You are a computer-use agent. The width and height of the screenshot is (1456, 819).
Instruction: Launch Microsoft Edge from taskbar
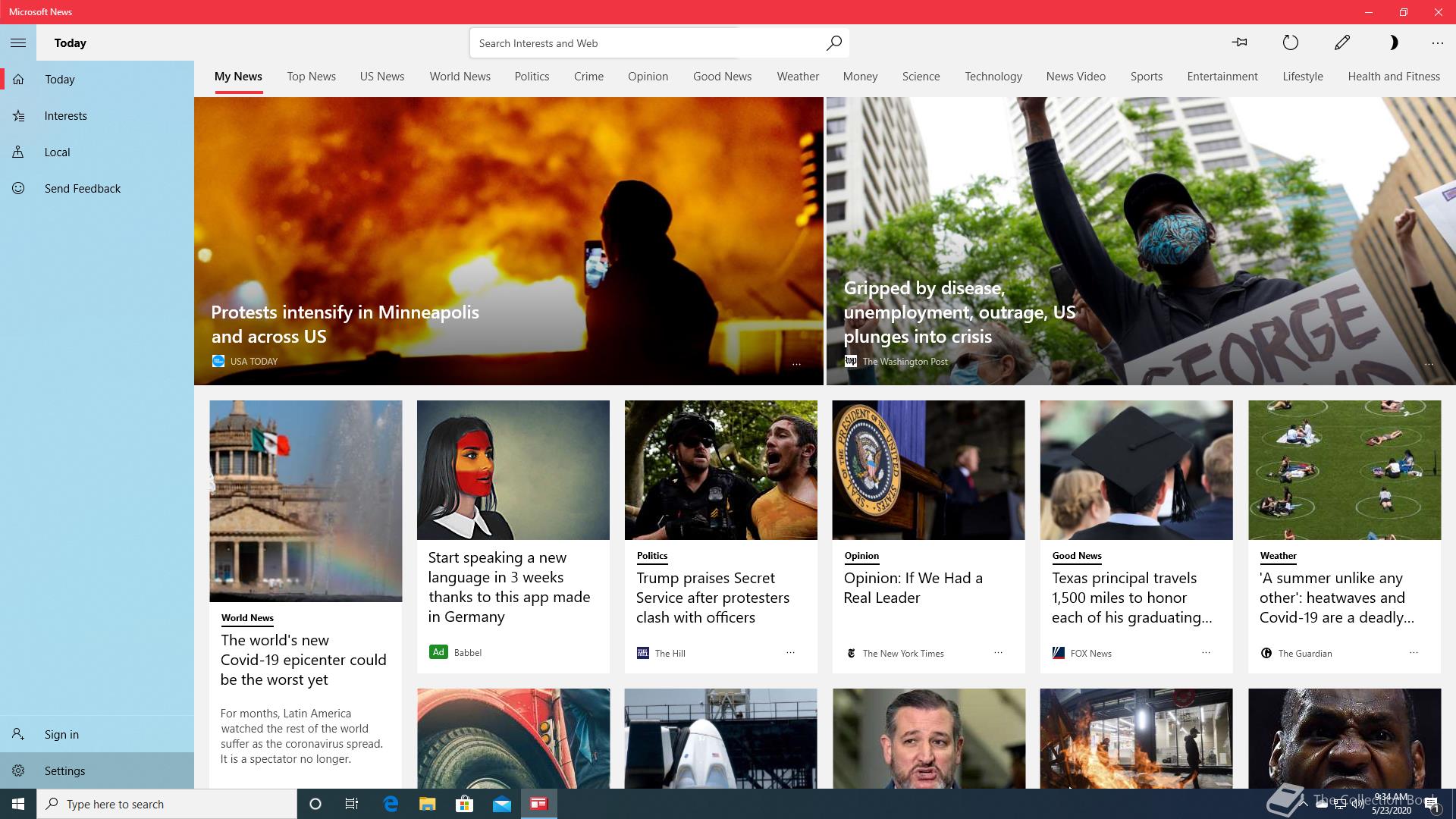(x=391, y=804)
